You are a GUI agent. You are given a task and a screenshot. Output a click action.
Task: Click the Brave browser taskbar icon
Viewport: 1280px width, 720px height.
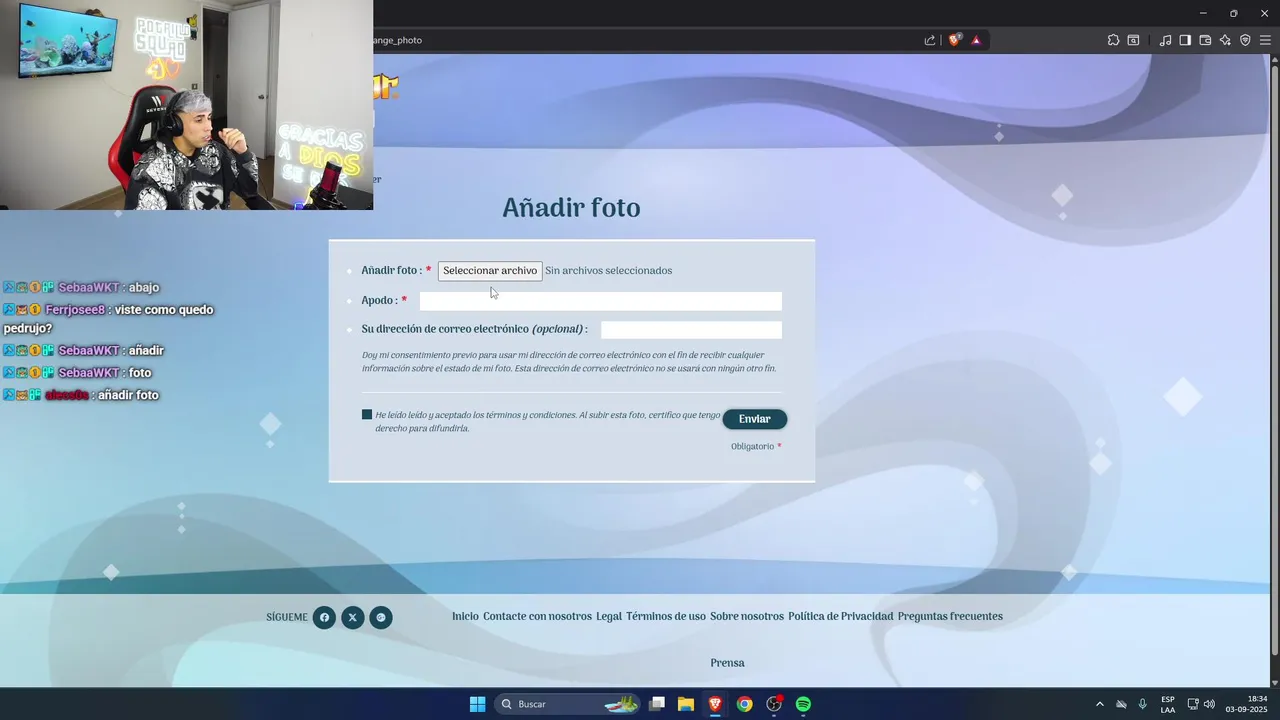click(x=715, y=704)
